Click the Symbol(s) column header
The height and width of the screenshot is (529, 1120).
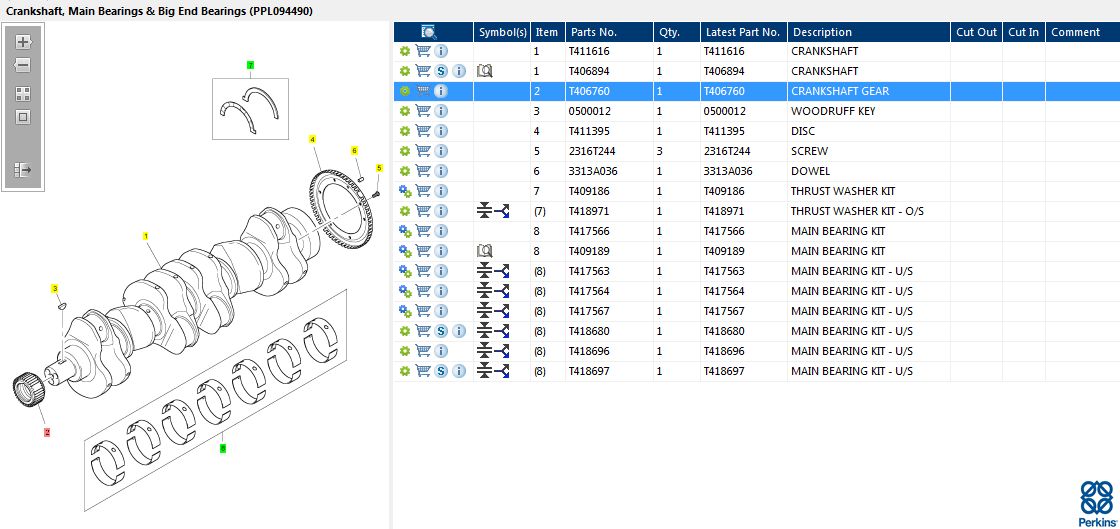pyautogui.click(x=503, y=32)
